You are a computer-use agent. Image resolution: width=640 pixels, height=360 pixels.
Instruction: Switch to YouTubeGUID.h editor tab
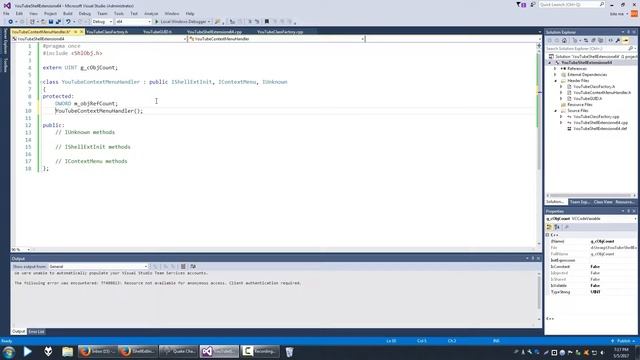[157, 31]
